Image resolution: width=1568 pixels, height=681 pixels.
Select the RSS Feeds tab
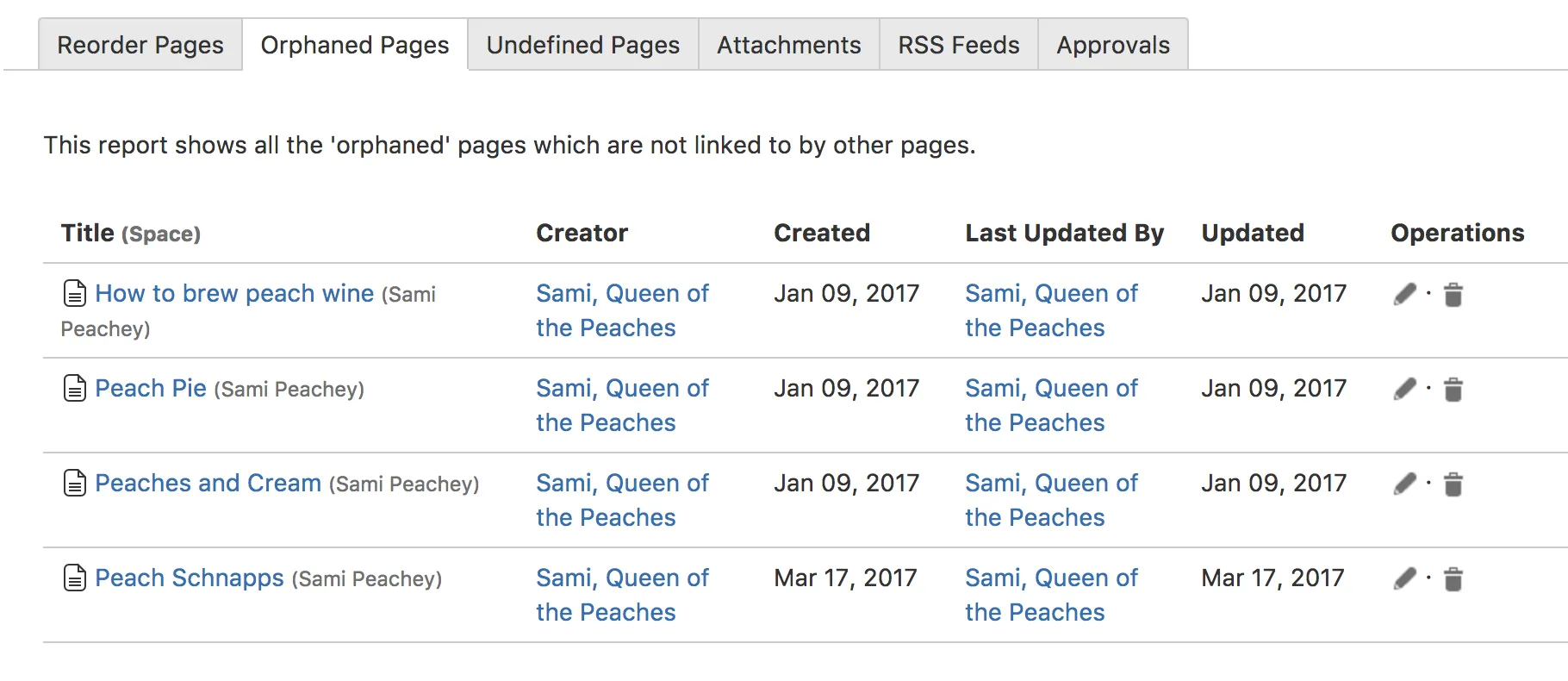[x=959, y=45]
